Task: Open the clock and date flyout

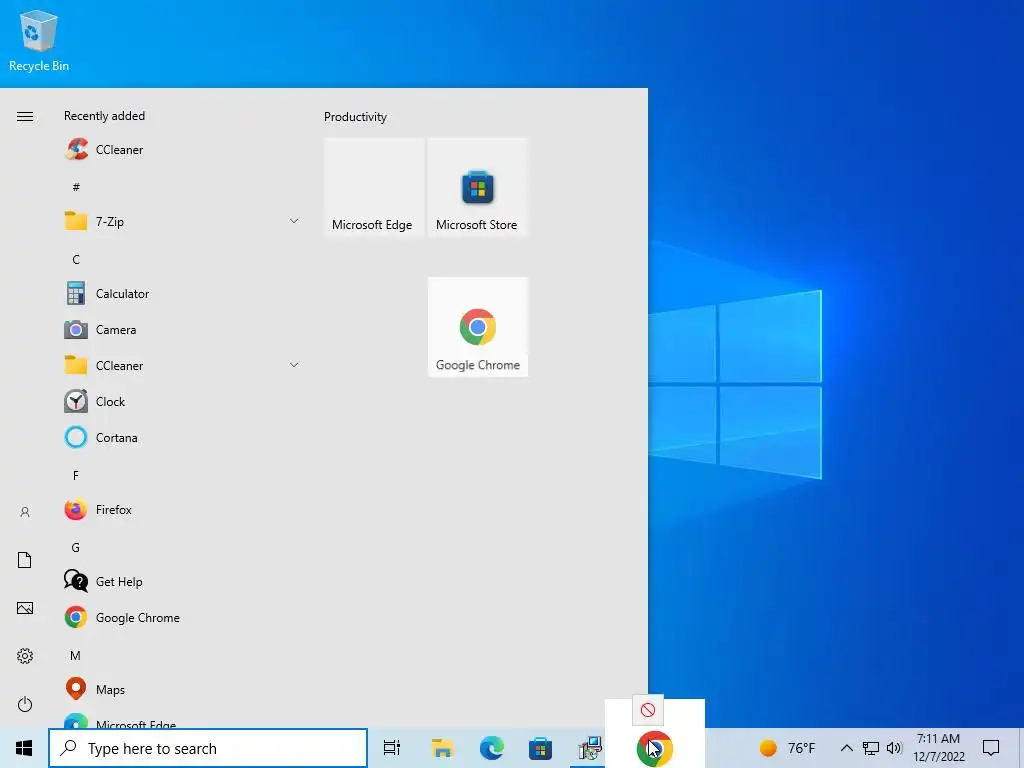Action: (x=938, y=748)
